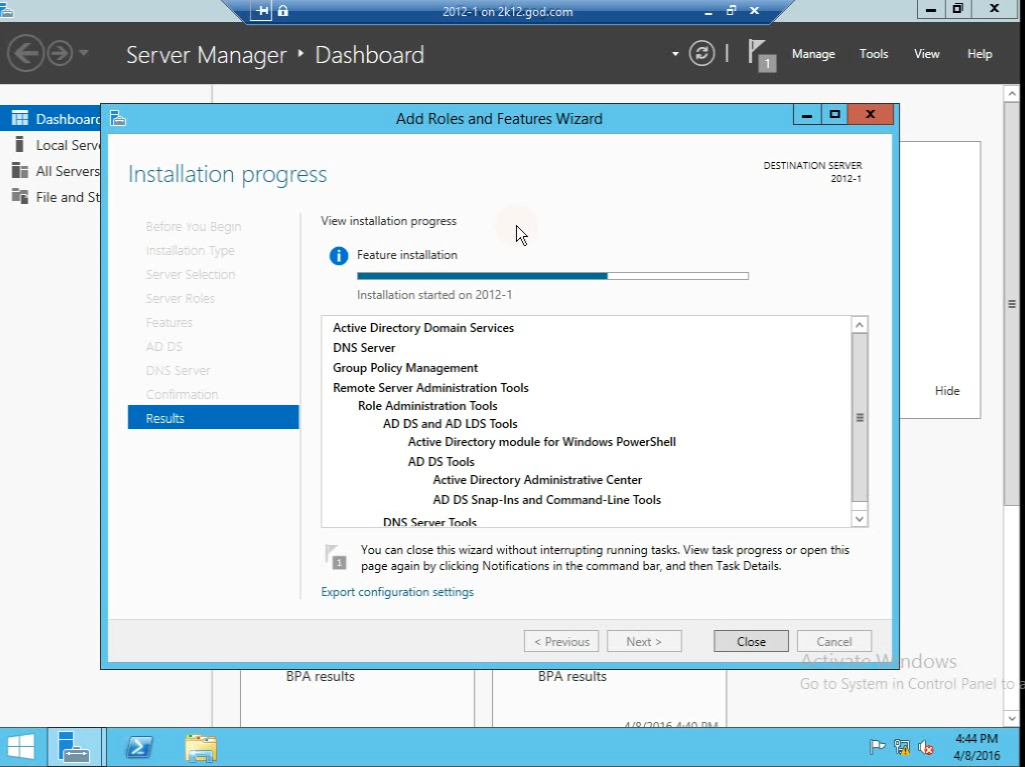This screenshot has height=767, width=1025.
Task: Click the Server Manager forward navigation arrow
Action: pyautogui.click(x=60, y=54)
